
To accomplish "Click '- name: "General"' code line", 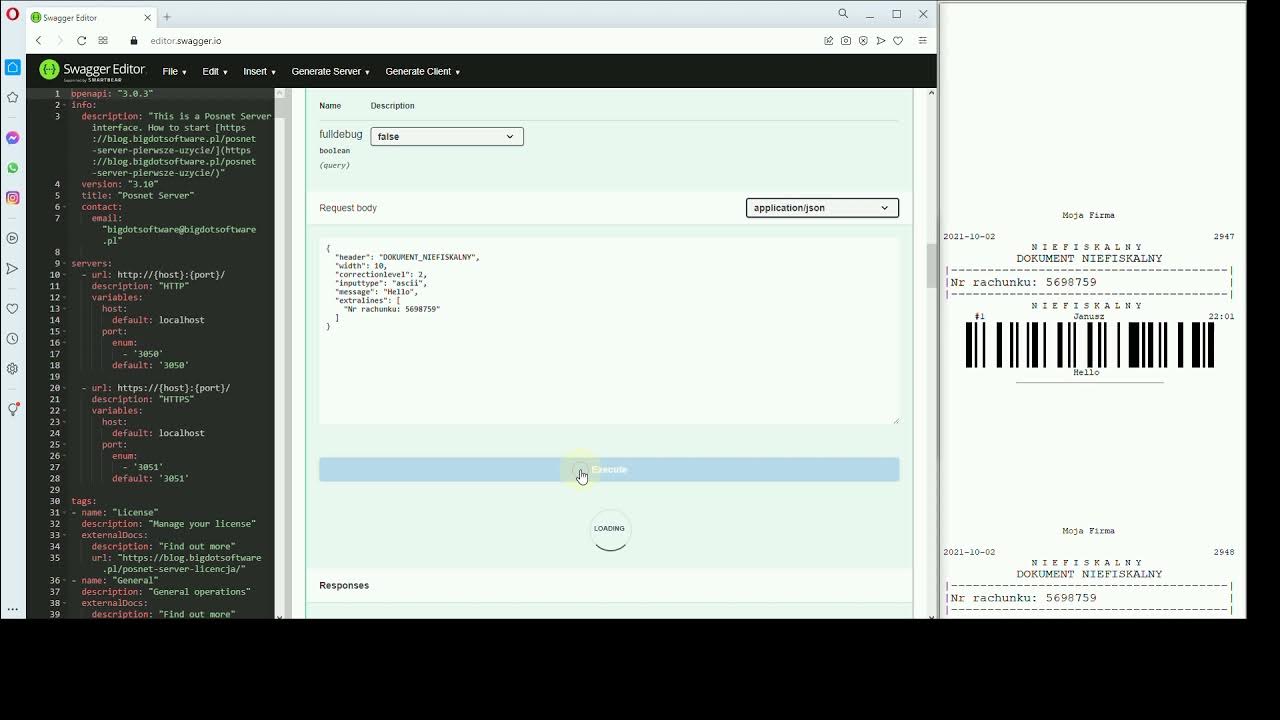I will (x=115, y=580).
